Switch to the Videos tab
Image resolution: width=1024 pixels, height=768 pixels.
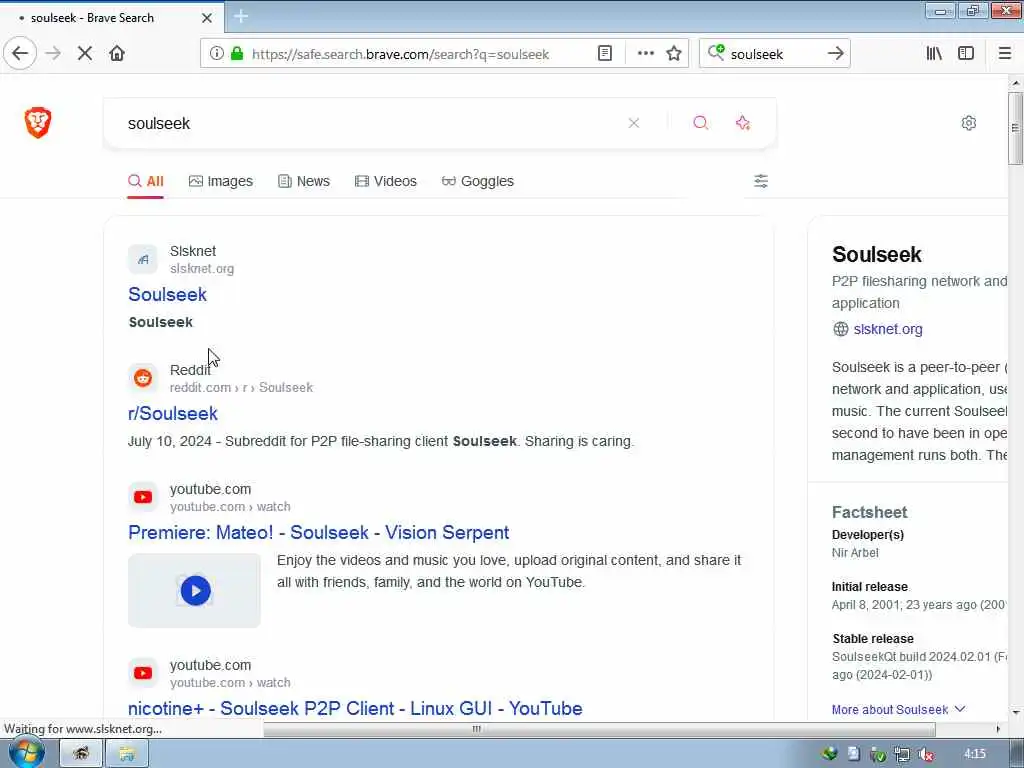click(385, 181)
